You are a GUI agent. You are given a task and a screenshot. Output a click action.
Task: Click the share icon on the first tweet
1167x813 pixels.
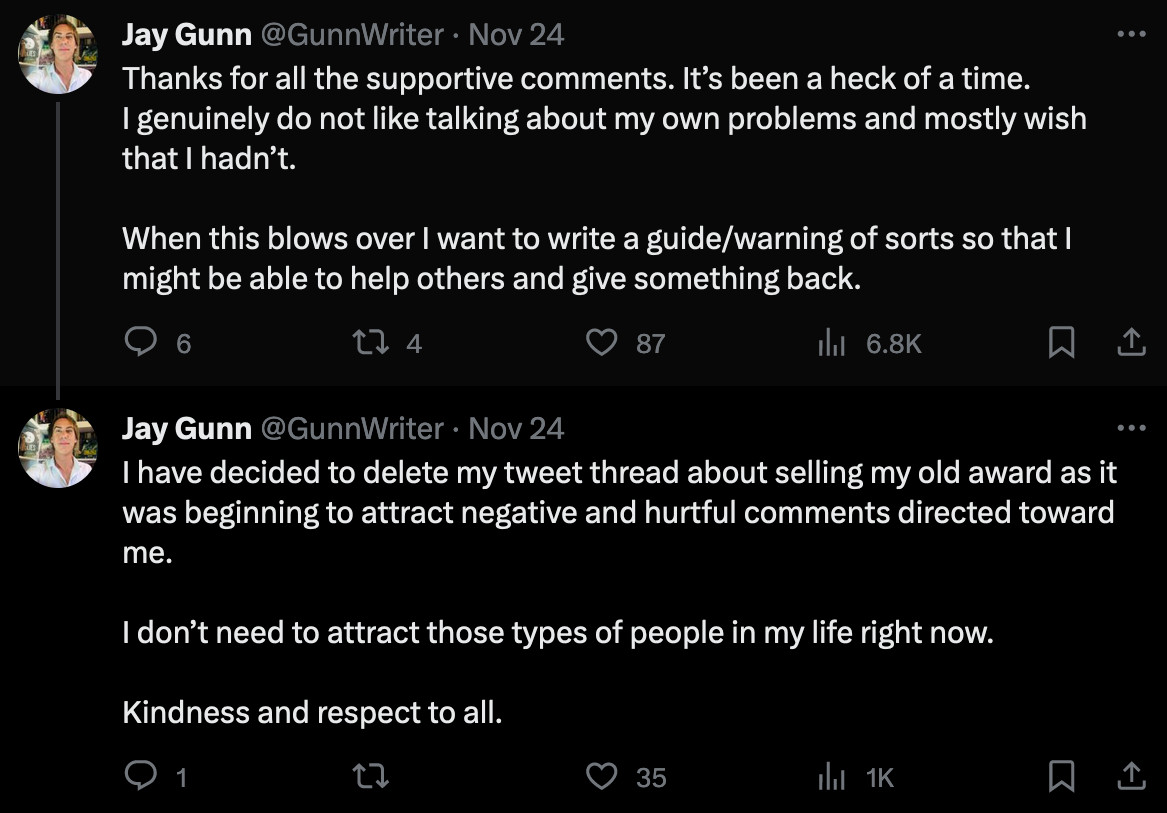click(x=1131, y=341)
